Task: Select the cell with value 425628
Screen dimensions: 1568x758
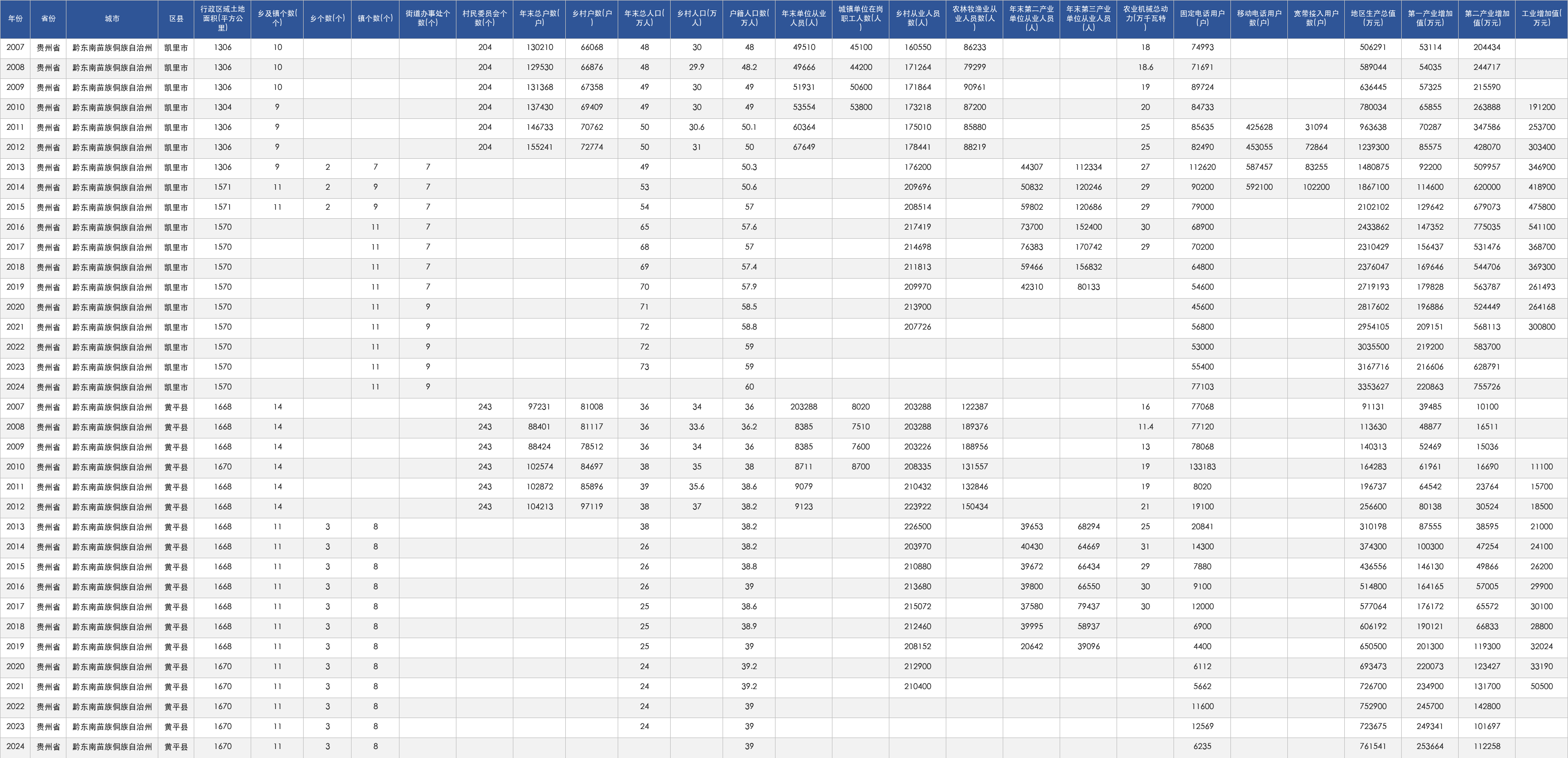Action: click(1259, 127)
